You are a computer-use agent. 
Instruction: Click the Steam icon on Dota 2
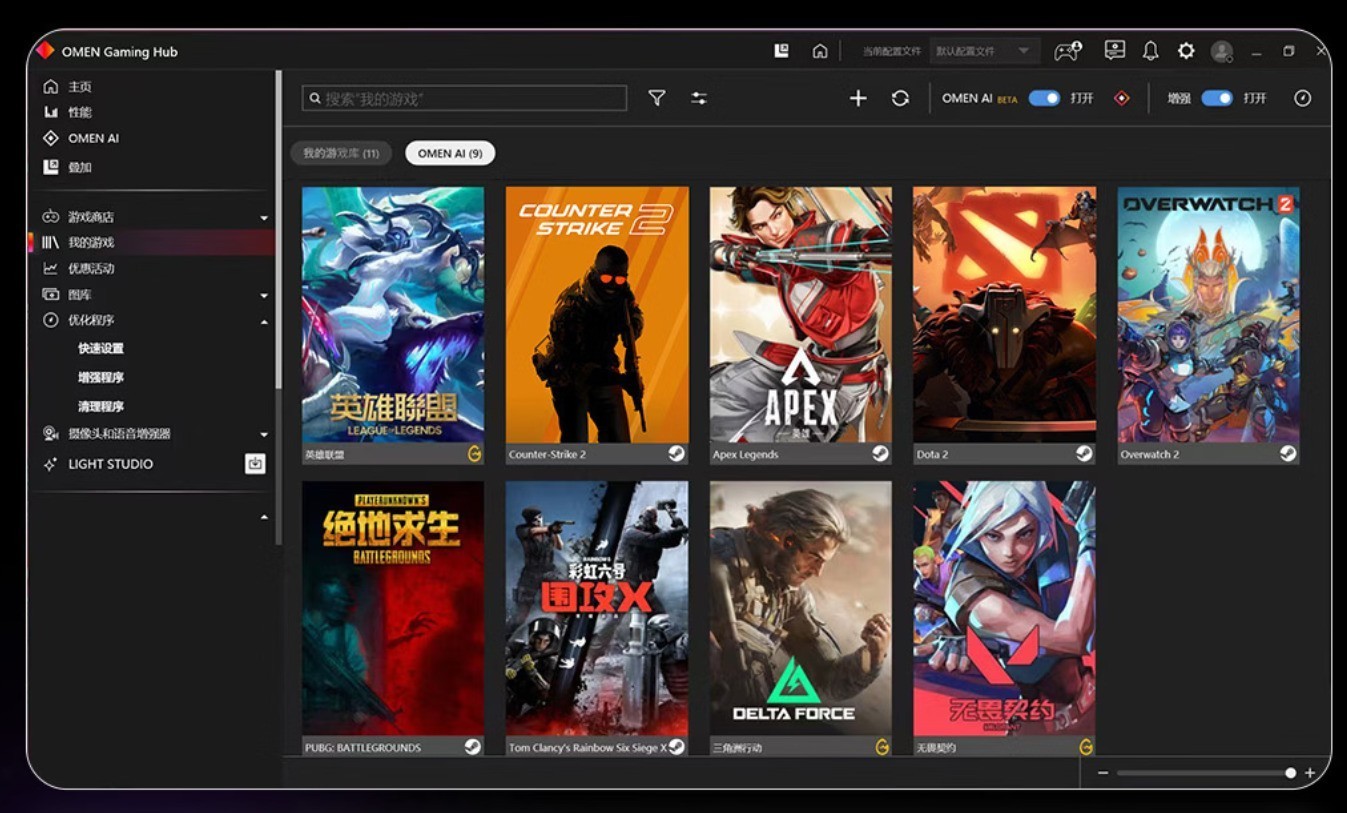pos(1084,453)
